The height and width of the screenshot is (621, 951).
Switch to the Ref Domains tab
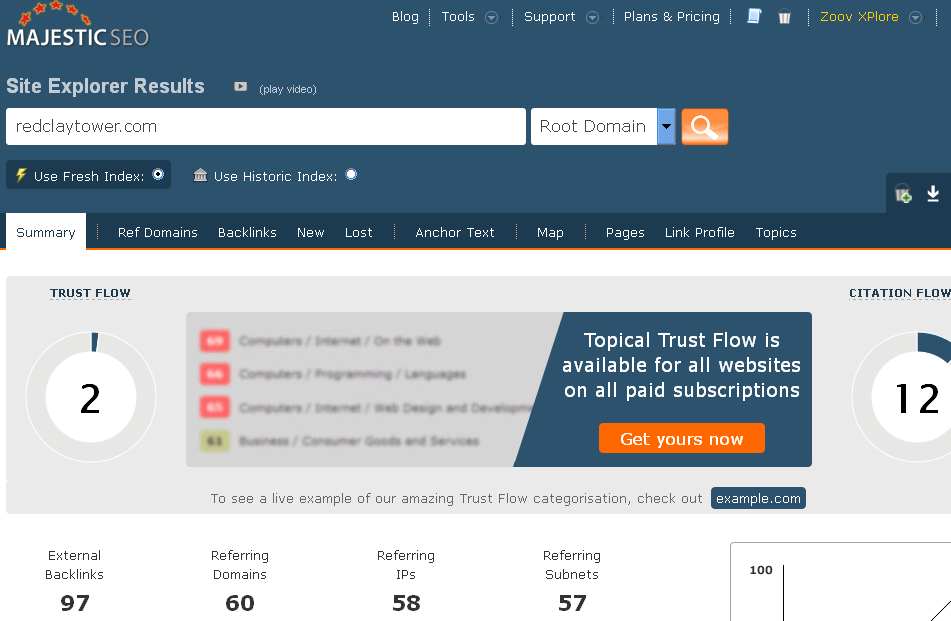click(x=158, y=233)
